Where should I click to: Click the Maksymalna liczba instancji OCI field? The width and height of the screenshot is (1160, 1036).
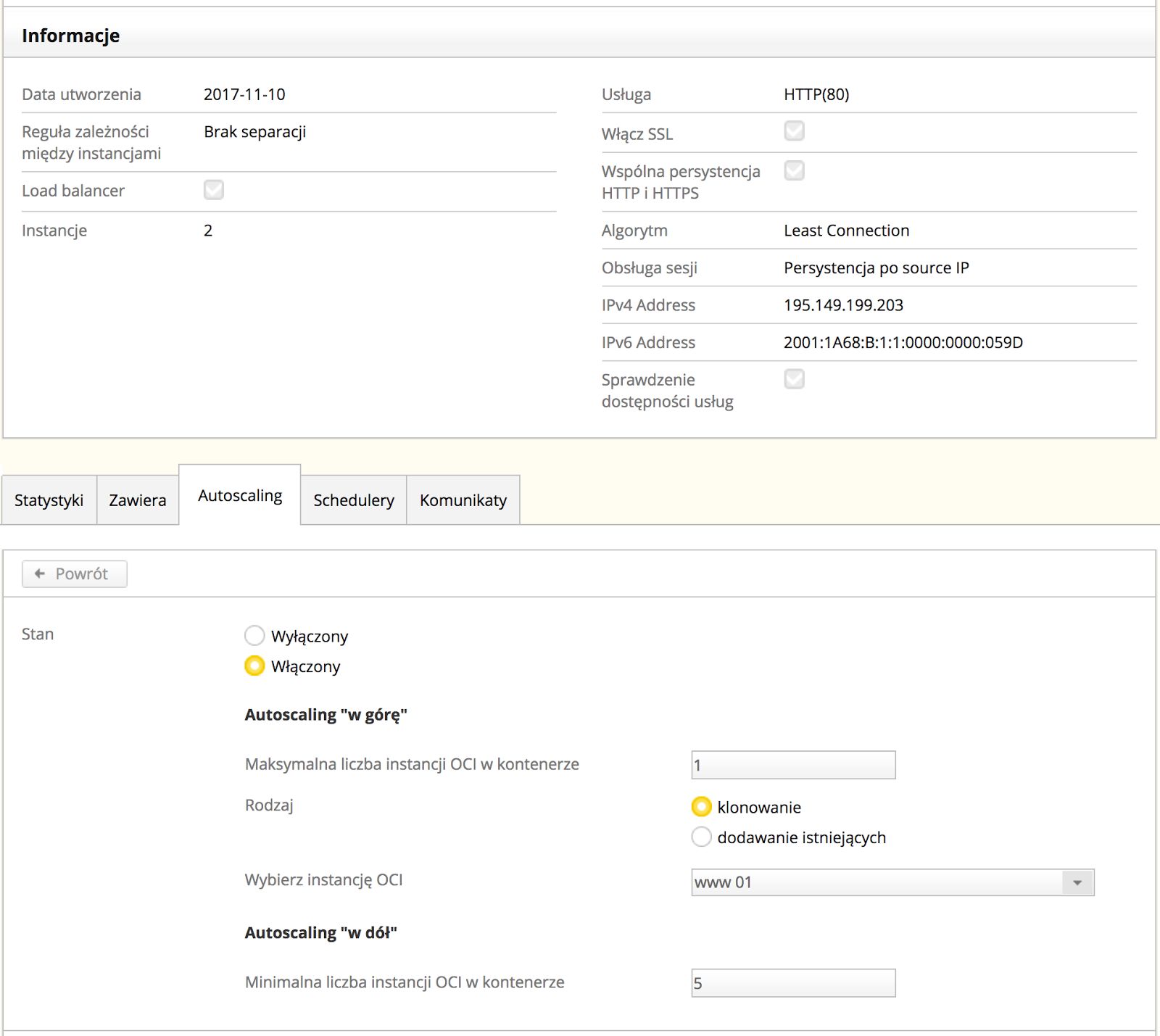click(x=793, y=765)
